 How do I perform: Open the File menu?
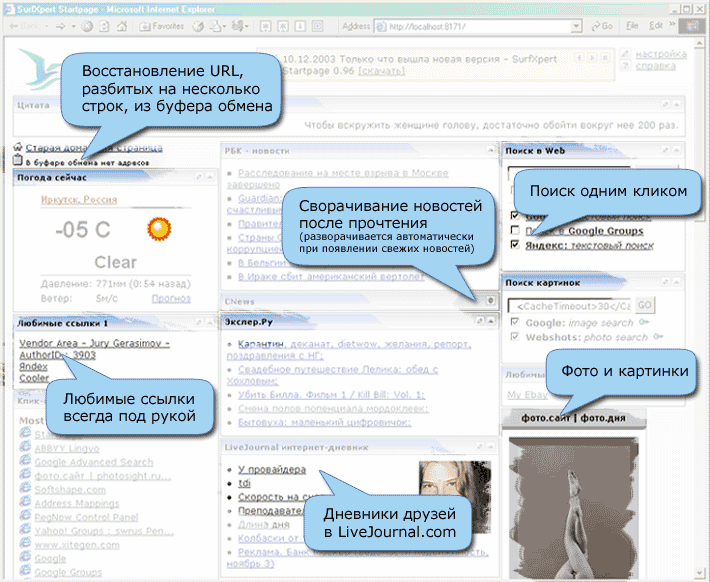pos(632,26)
